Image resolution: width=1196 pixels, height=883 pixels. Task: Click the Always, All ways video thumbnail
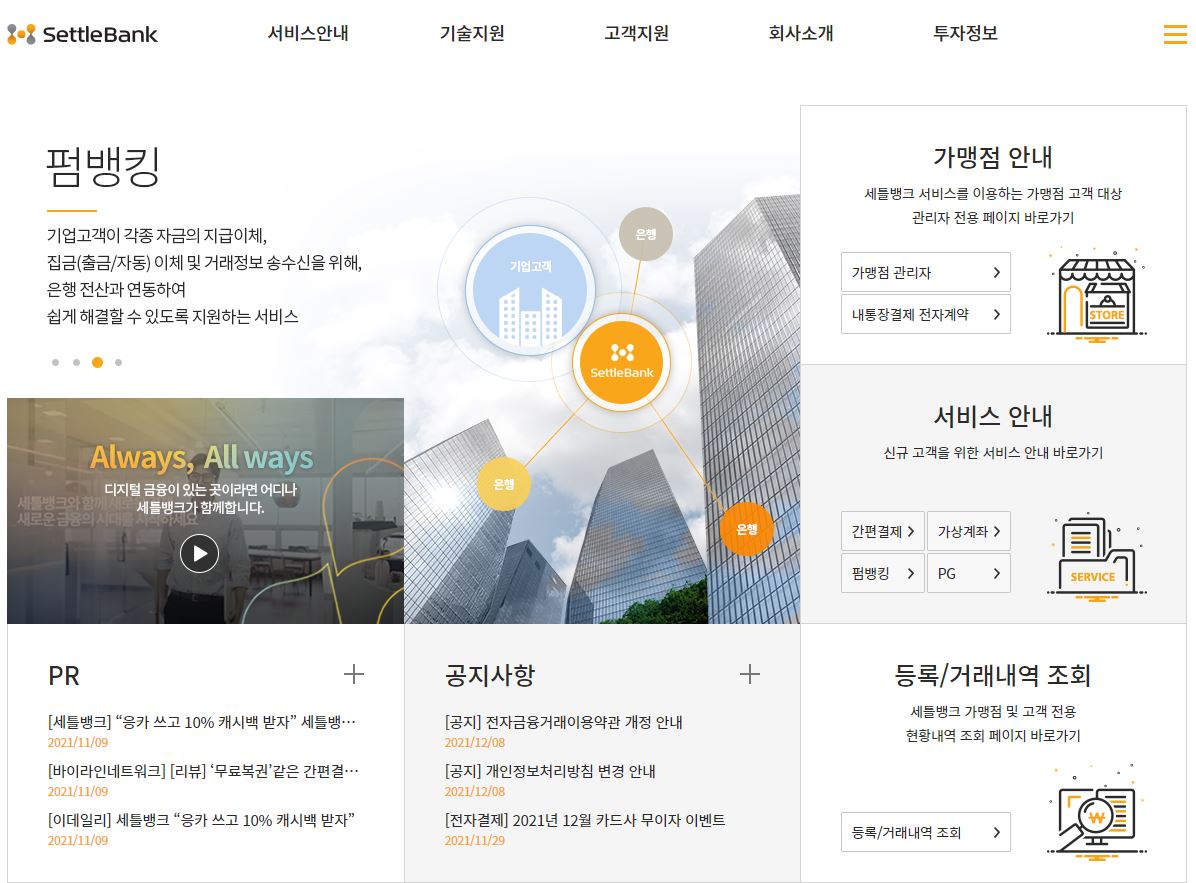click(205, 511)
